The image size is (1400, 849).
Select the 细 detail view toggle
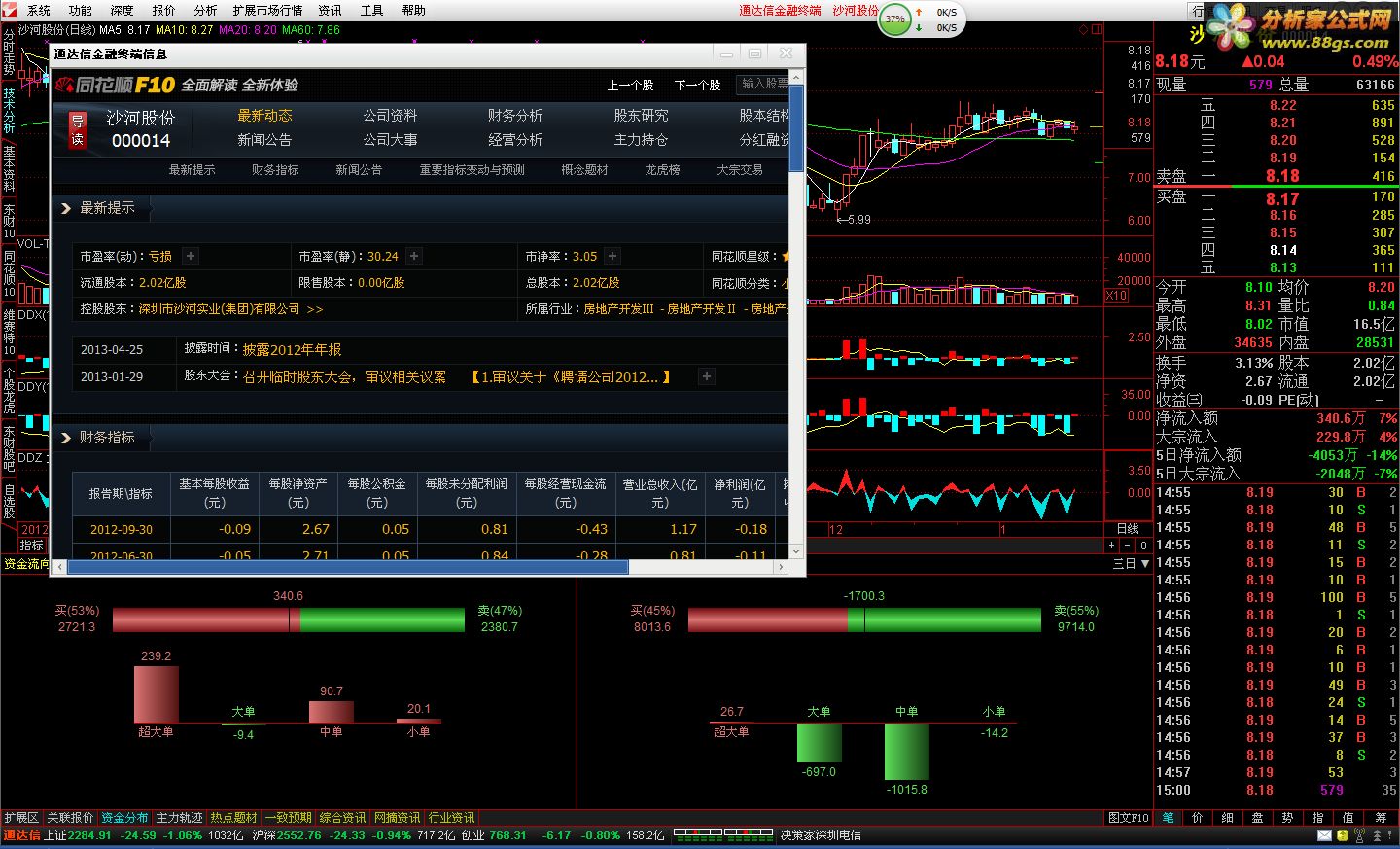point(1228,818)
